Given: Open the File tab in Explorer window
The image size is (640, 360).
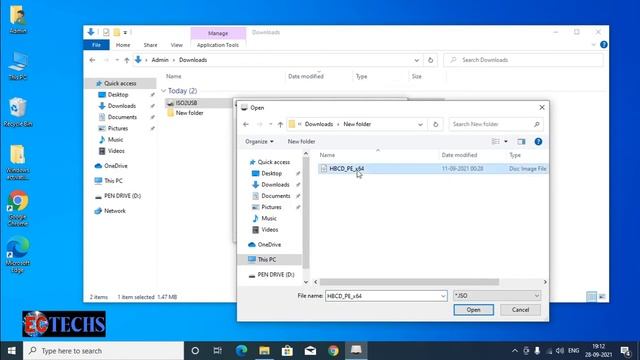Looking at the screenshot, I should 96,45.
